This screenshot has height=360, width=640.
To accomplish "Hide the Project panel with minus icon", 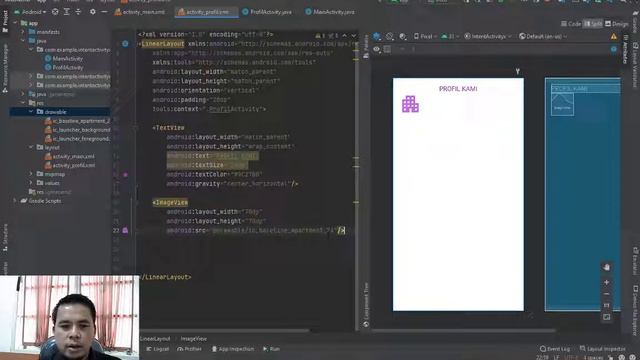I will [104, 12].
